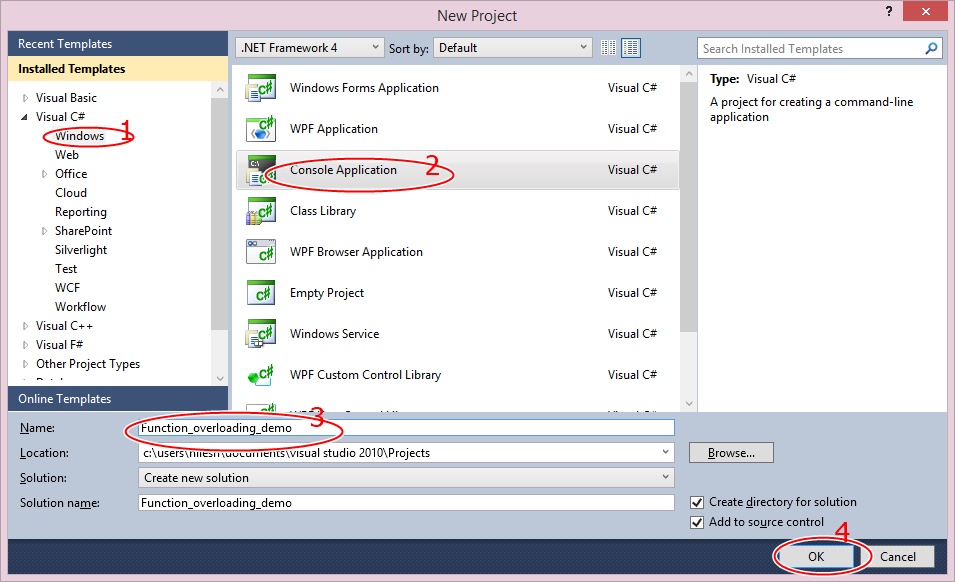Select the WPF Application template icon
Image resolution: width=955 pixels, height=582 pixels.
coord(261,129)
